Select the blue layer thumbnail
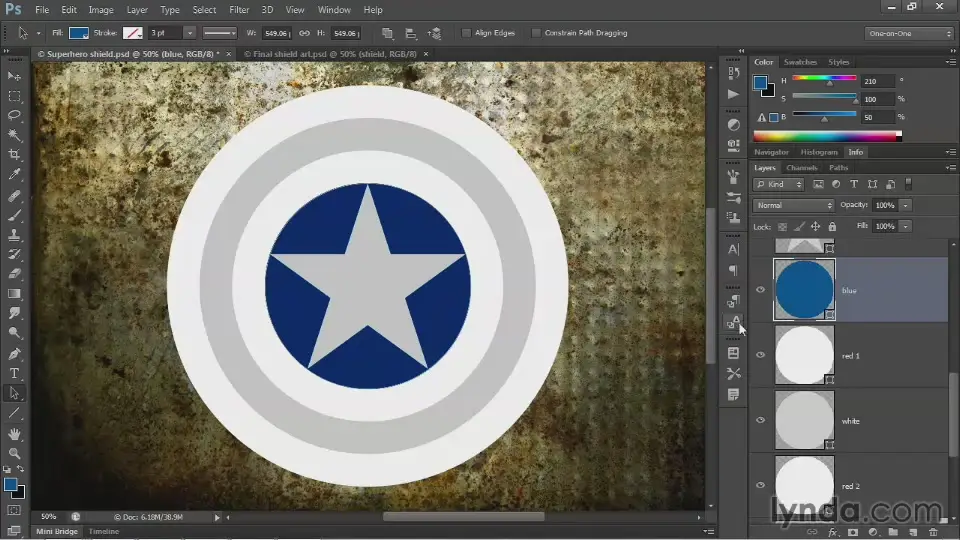 pos(804,290)
